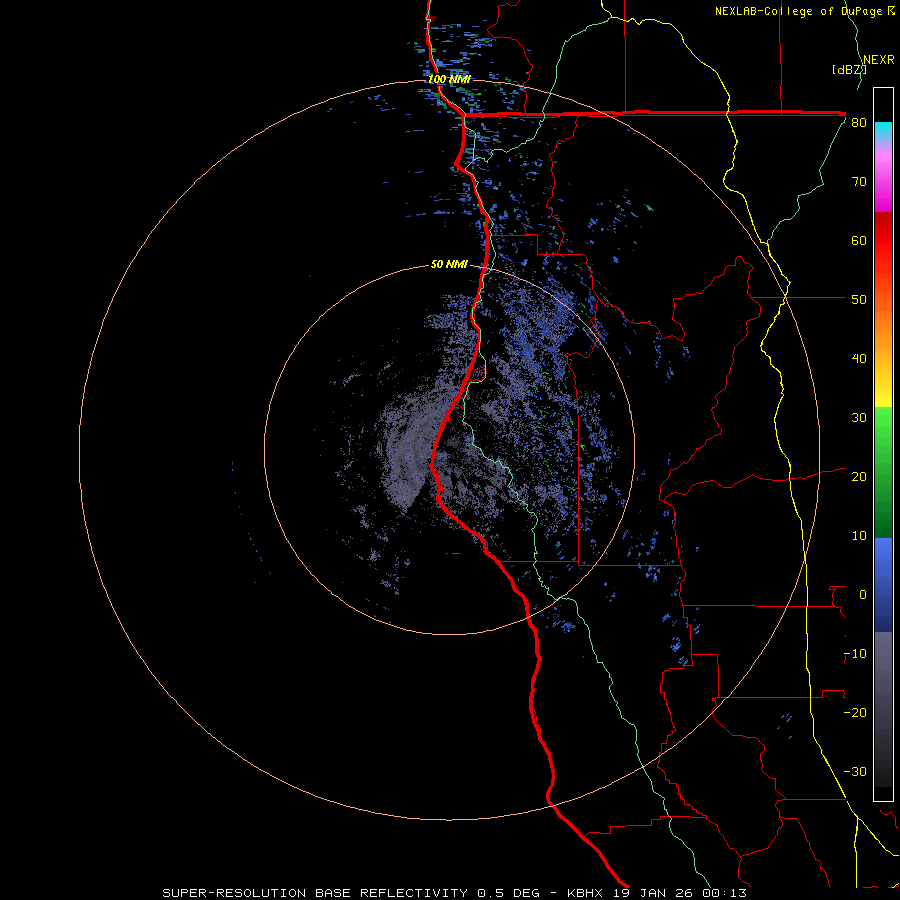
Task: Click the 50 NMI range ring label
Action: (x=449, y=265)
